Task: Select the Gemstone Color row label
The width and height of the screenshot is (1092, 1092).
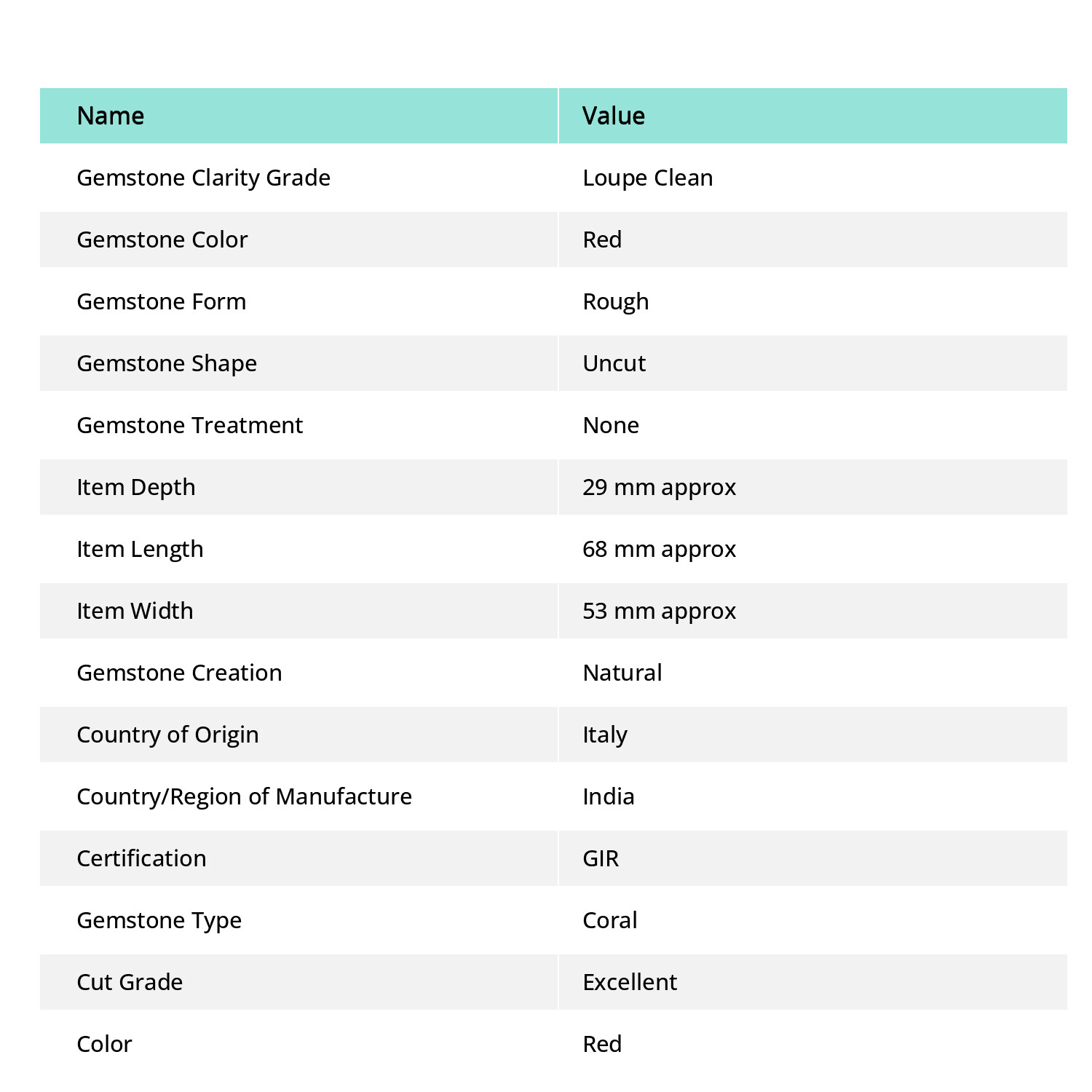Action: [x=162, y=240]
